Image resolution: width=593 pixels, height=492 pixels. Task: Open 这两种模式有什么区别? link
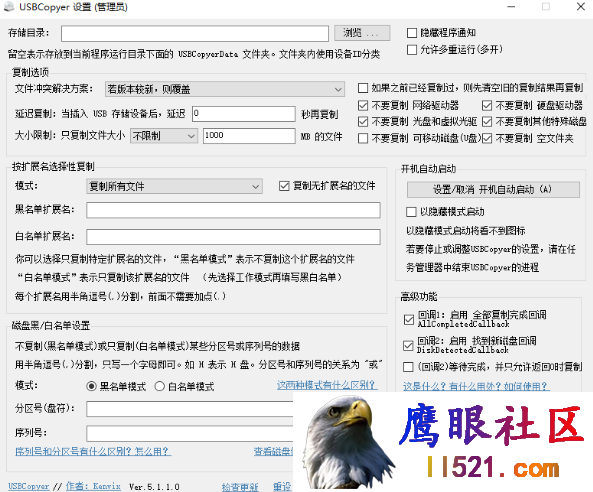pos(327,385)
